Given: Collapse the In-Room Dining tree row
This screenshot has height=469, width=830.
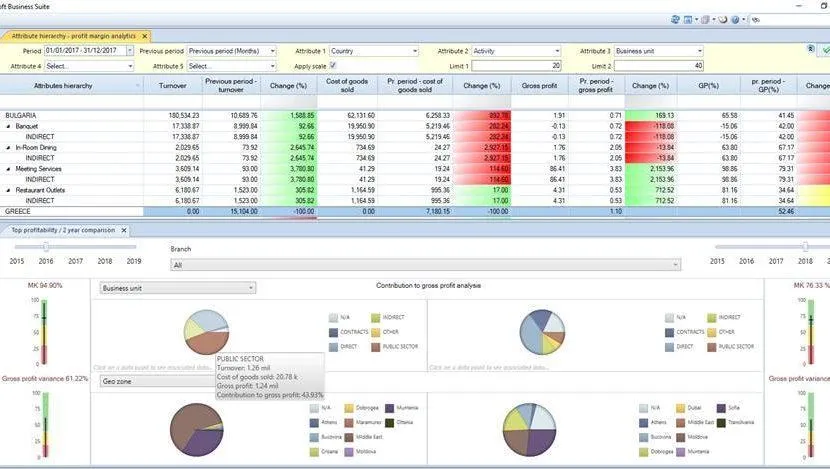Looking at the screenshot, I should (x=8, y=148).
